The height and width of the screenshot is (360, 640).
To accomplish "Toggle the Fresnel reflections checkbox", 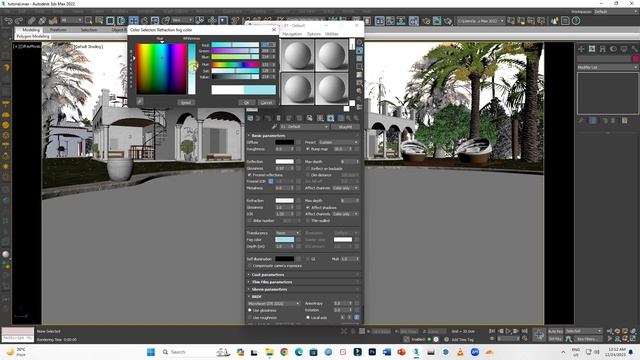I will (x=250, y=175).
